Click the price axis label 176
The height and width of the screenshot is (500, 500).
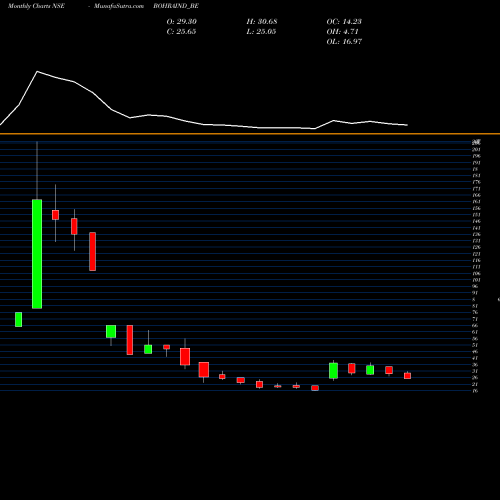476,182
